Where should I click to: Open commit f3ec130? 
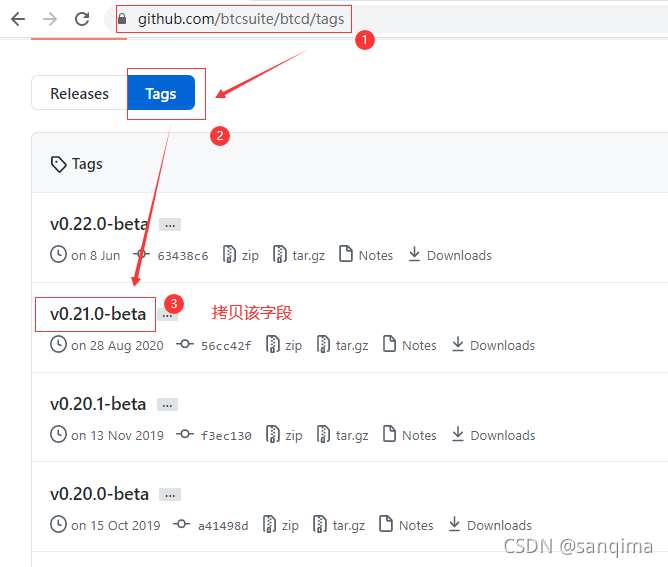(x=226, y=436)
